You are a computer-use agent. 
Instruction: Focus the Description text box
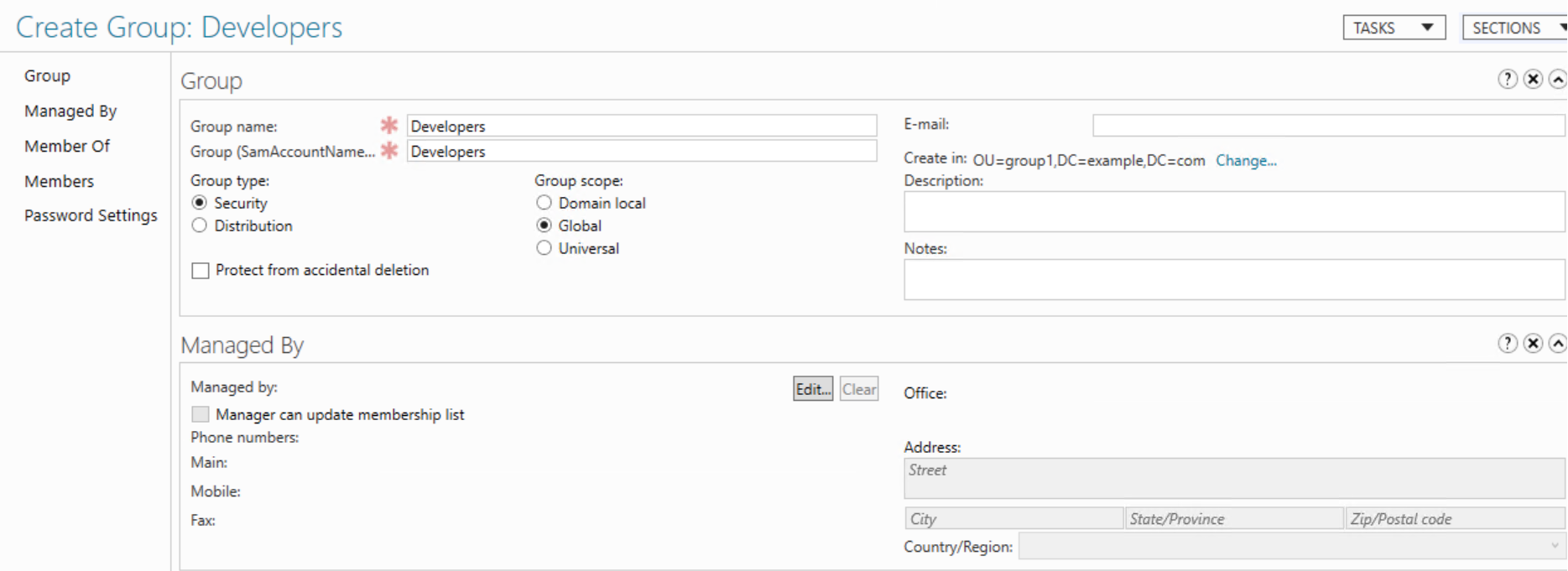[1233, 211]
